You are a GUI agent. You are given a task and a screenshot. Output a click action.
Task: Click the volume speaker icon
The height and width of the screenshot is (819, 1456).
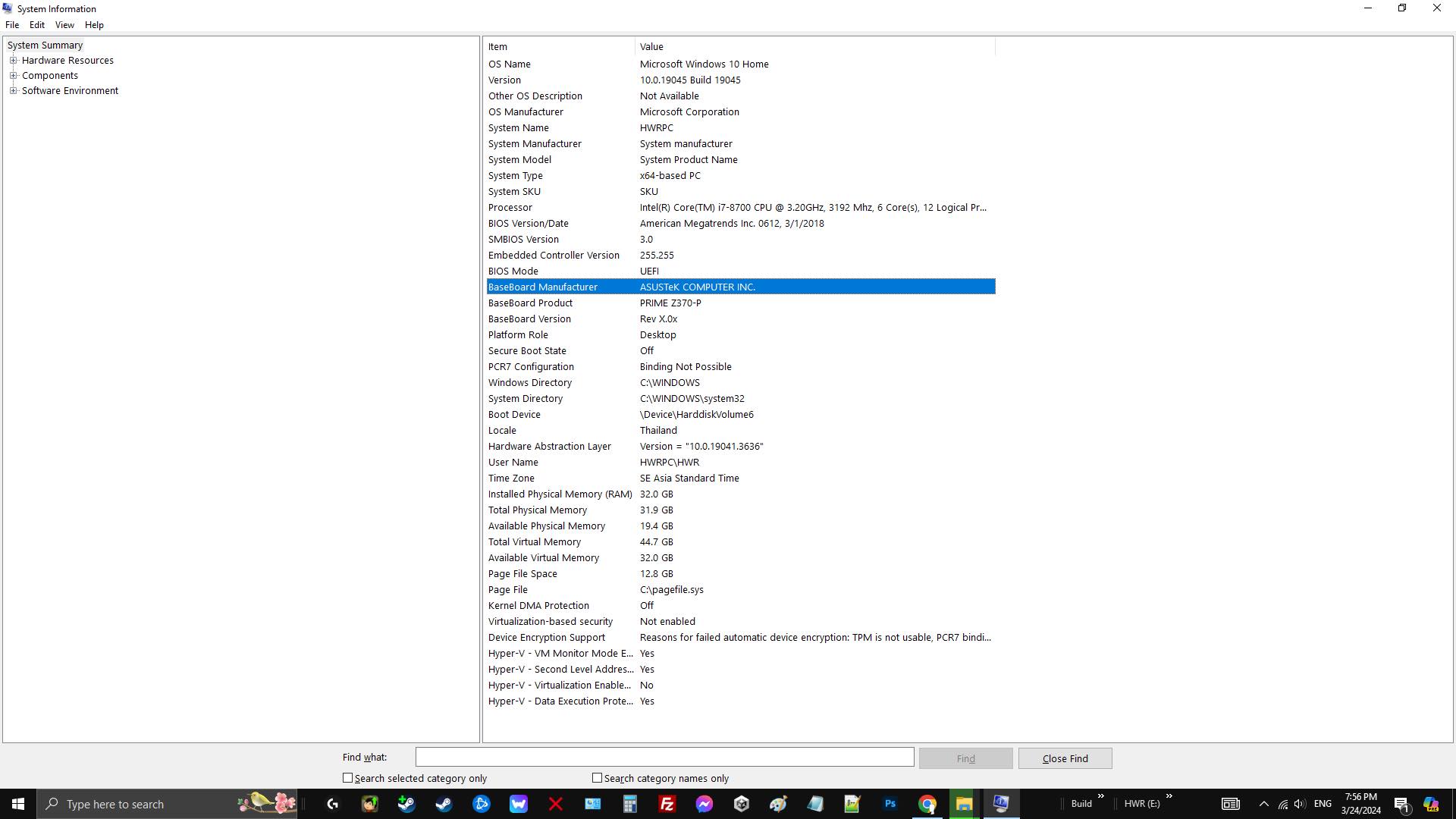point(1300,804)
